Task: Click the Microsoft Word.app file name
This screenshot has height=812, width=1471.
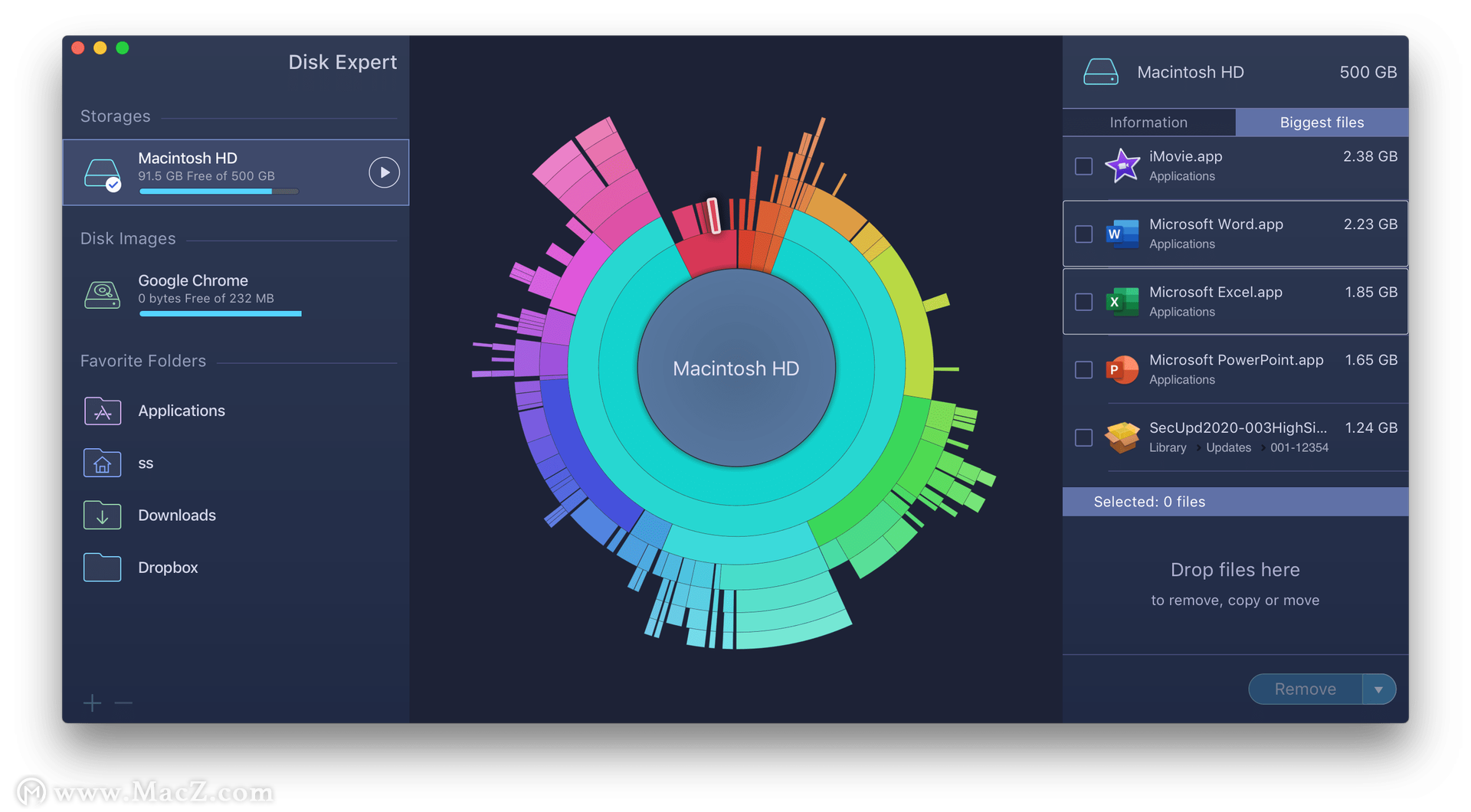Action: (x=1216, y=224)
